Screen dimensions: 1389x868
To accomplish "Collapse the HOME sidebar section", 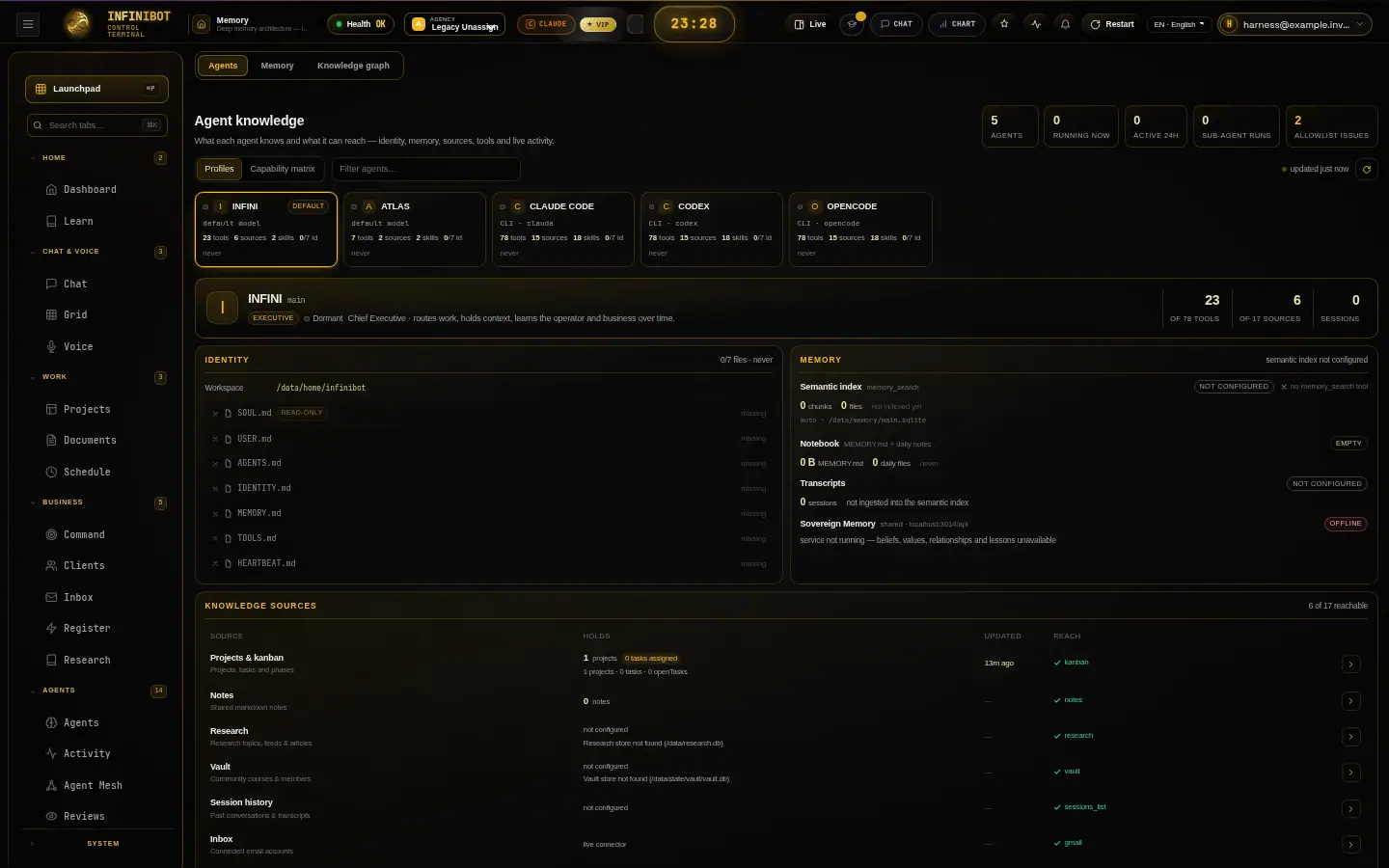I will (x=97, y=158).
